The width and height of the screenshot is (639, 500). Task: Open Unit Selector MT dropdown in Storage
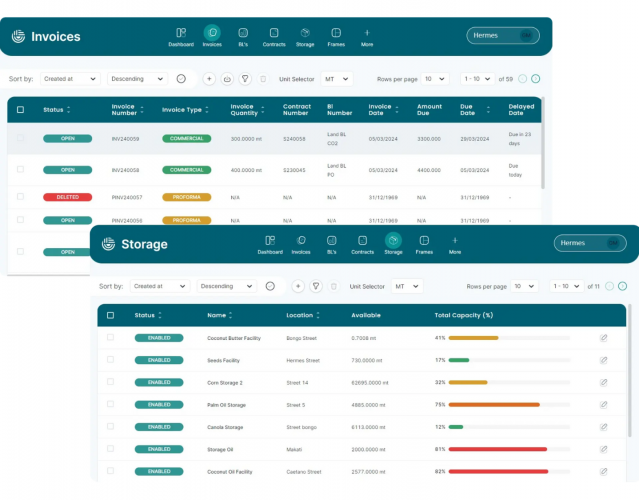pos(407,286)
